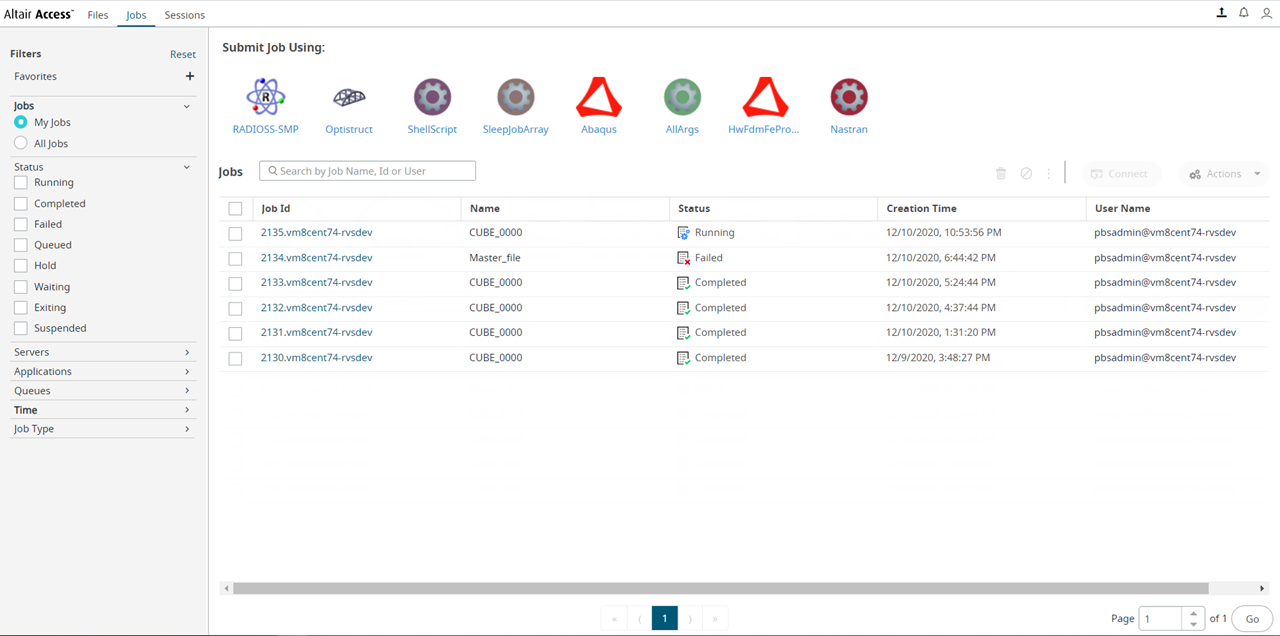Check the Completed status filter
Image resolution: width=1280 pixels, height=636 pixels.
(x=21, y=204)
